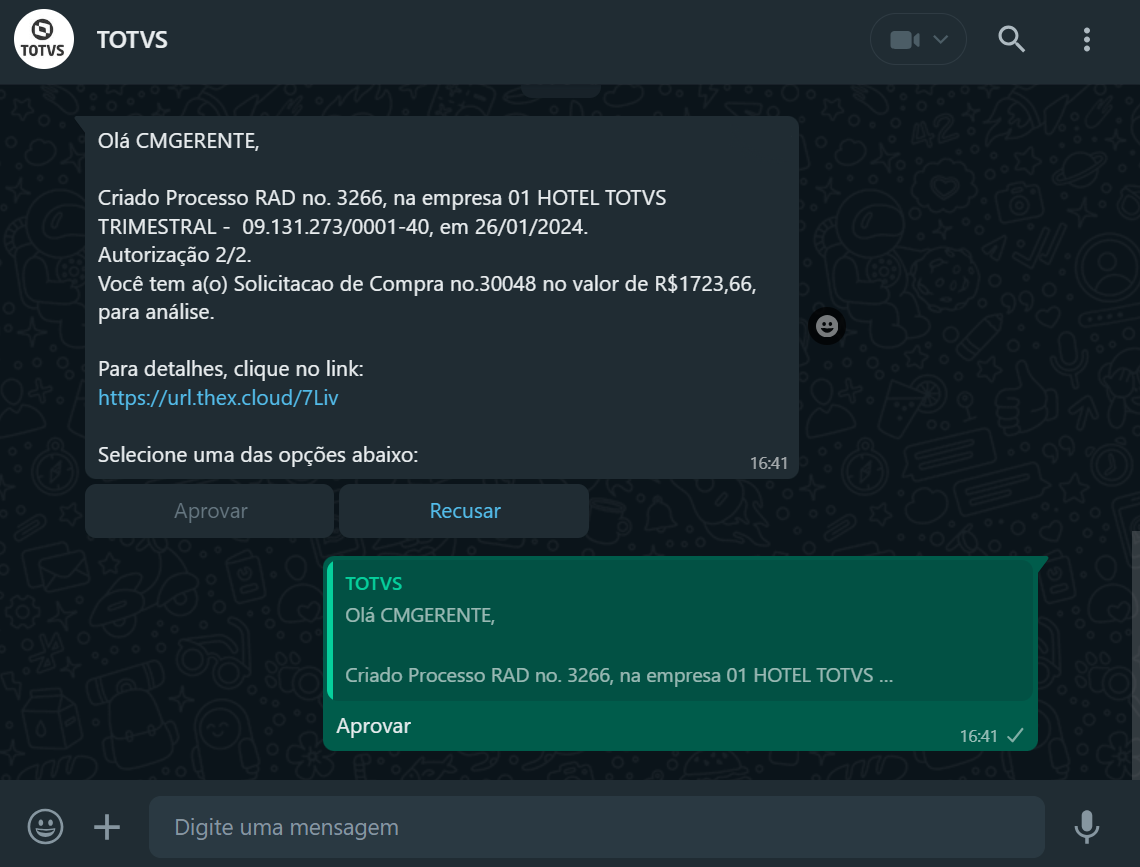Image resolution: width=1140 pixels, height=867 pixels.
Task: Click the sent check mark on Aprovar
Action: (1015, 735)
